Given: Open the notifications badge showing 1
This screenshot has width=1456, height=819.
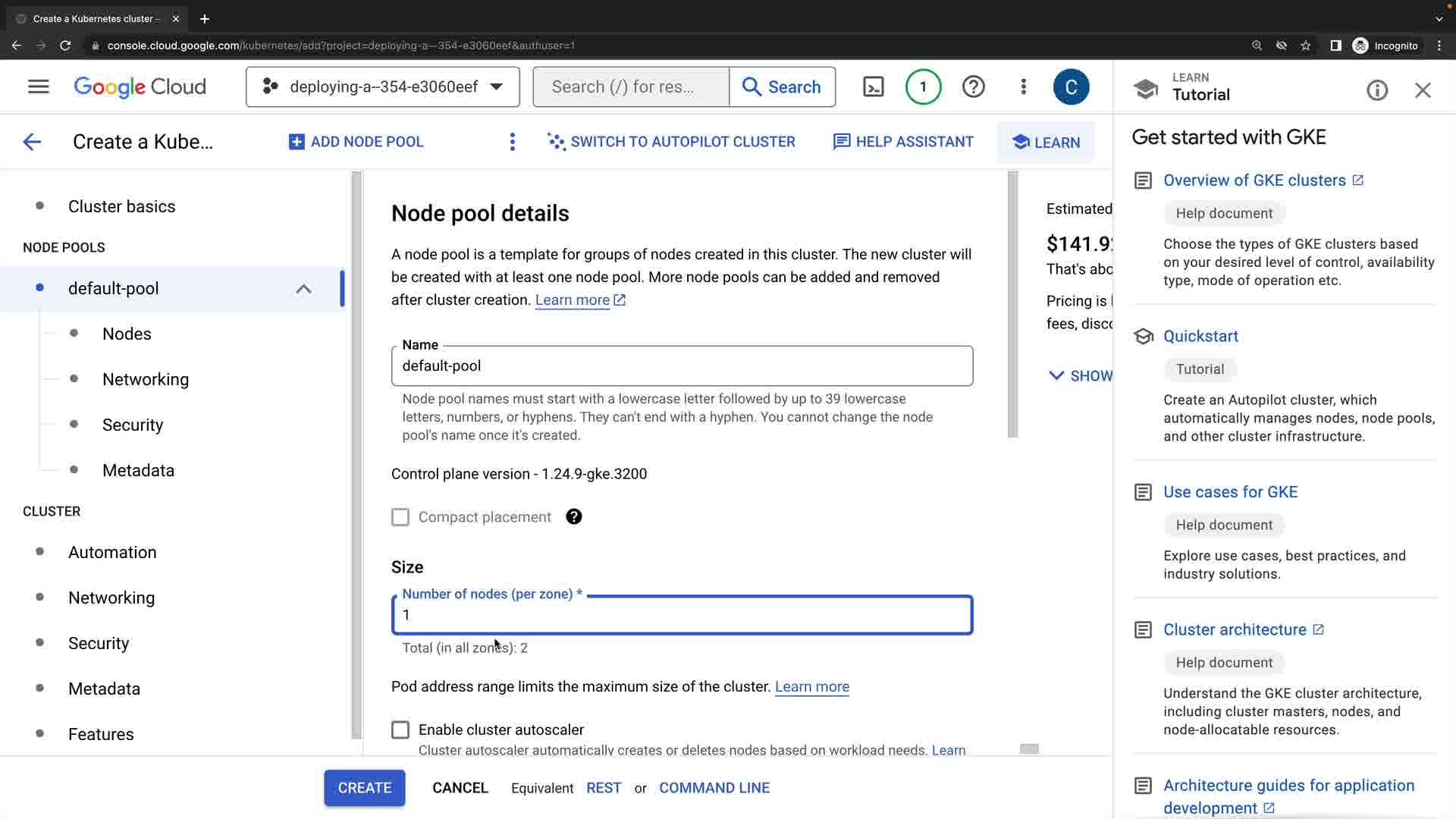Looking at the screenshot, I should point(923,86).
